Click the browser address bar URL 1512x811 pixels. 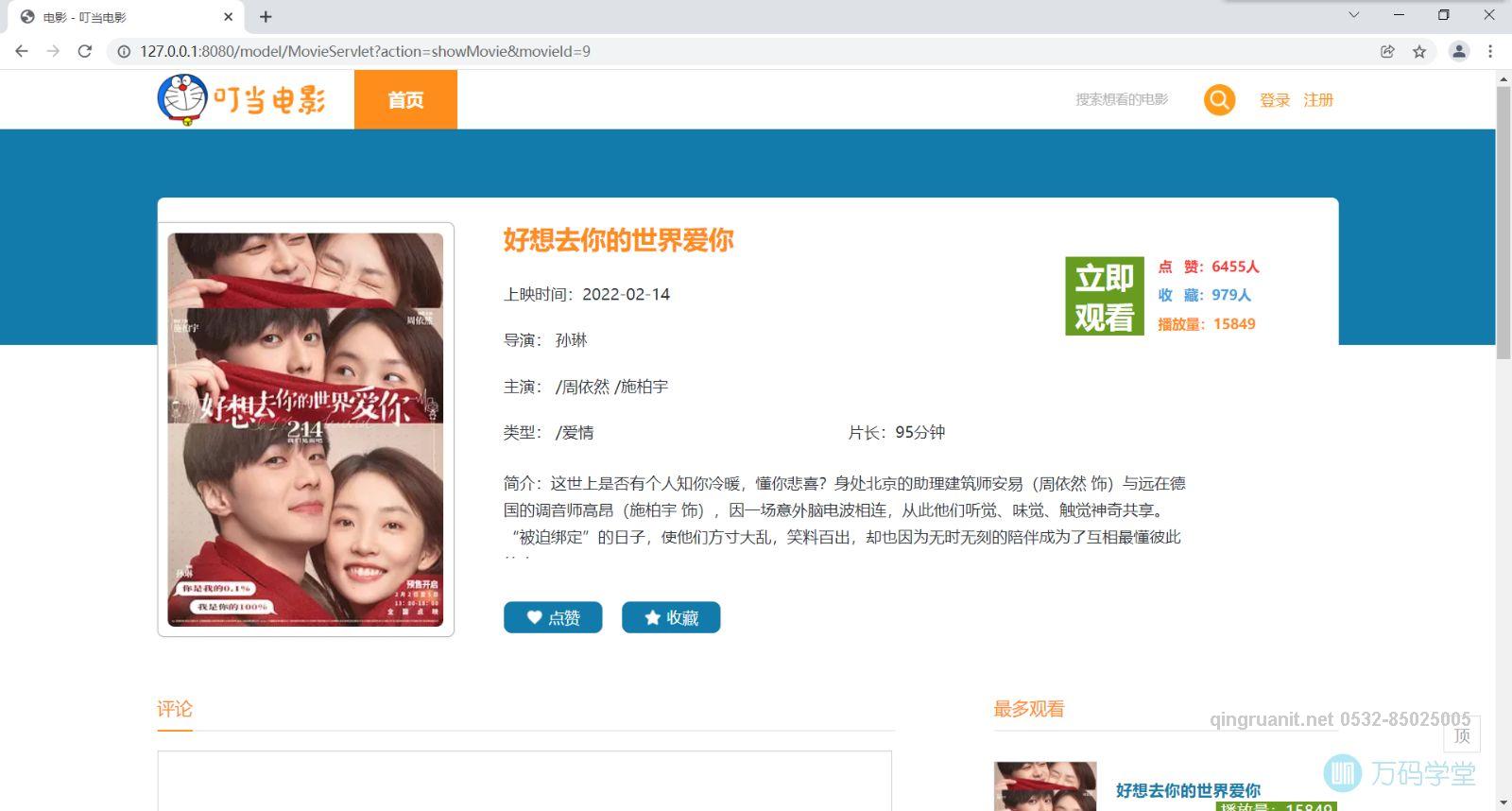365,51
